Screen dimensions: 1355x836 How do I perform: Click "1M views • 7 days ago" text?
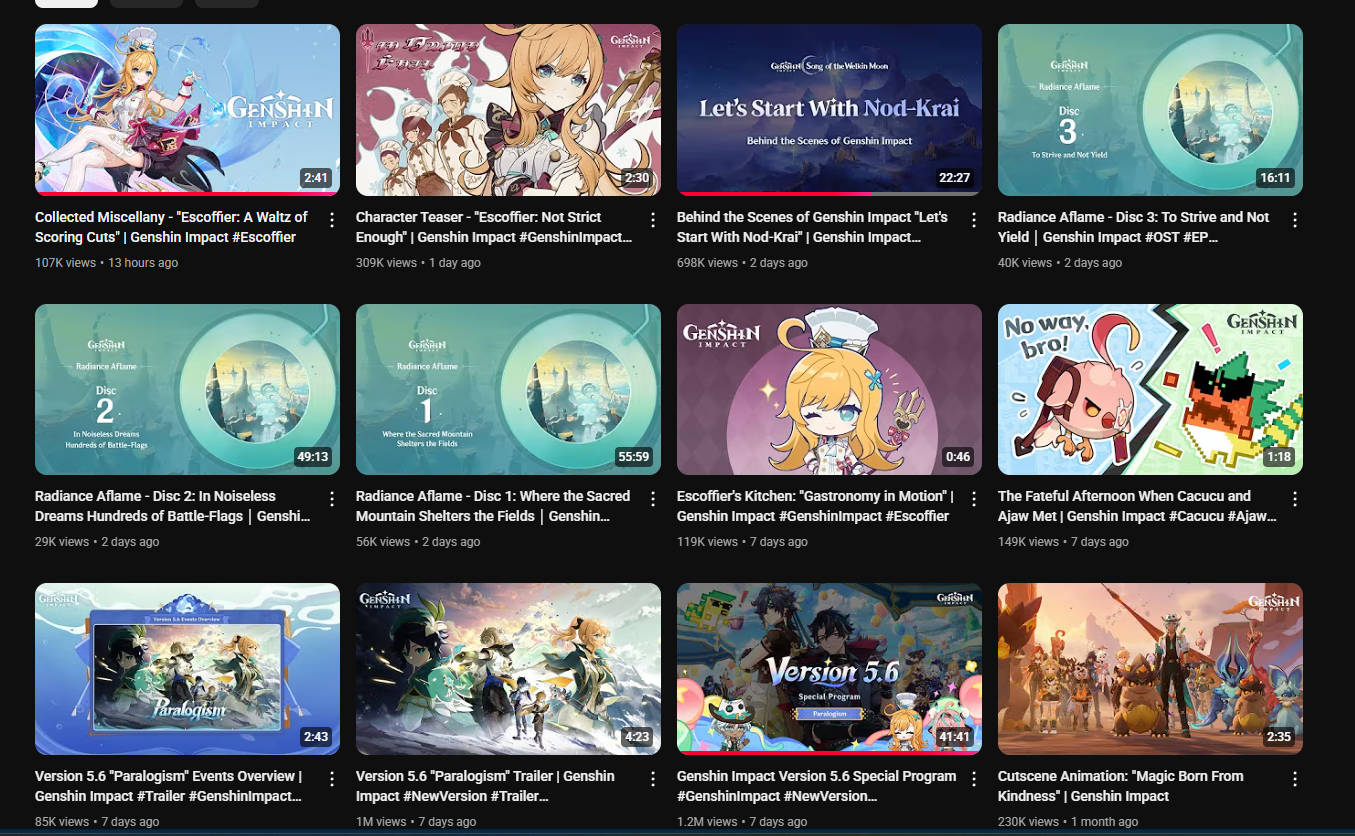[415, 822]
